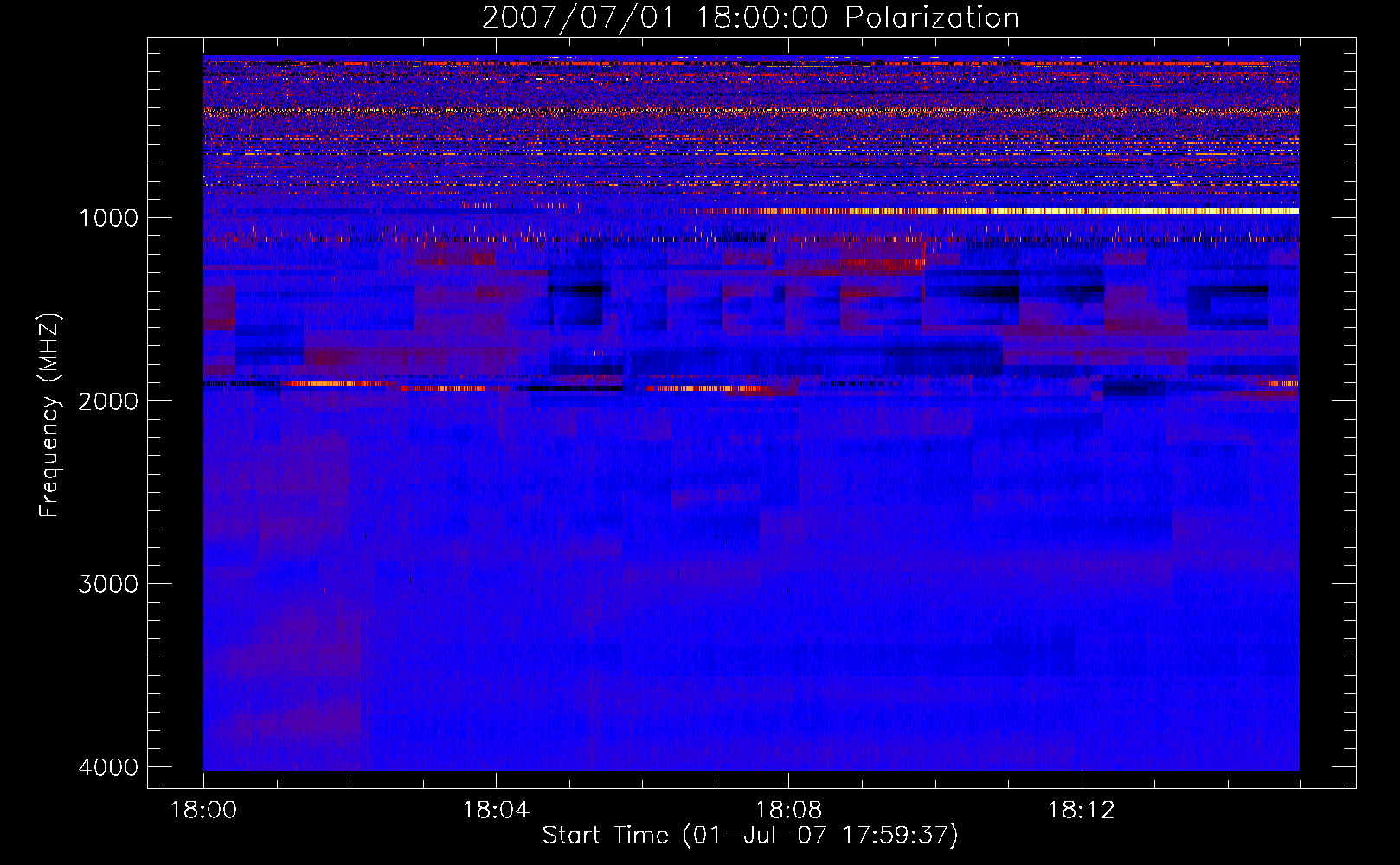Click the 18:00 time tick label
The image size is (1400, 865).
[x=203, y=811]
